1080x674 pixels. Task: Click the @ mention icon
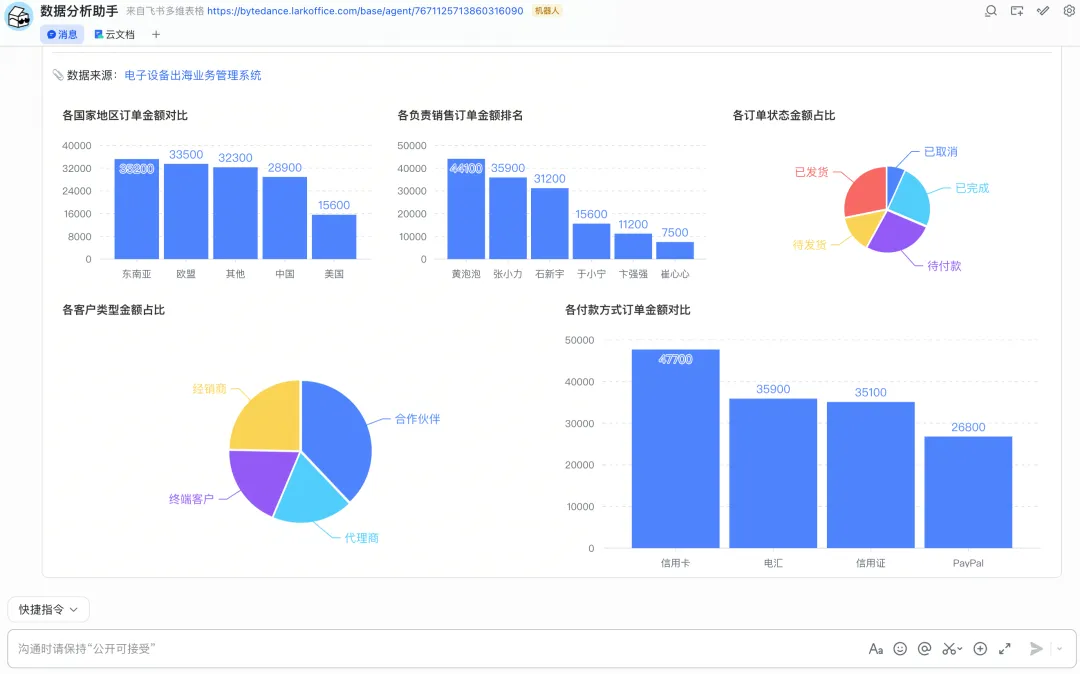tap(924, 649)
